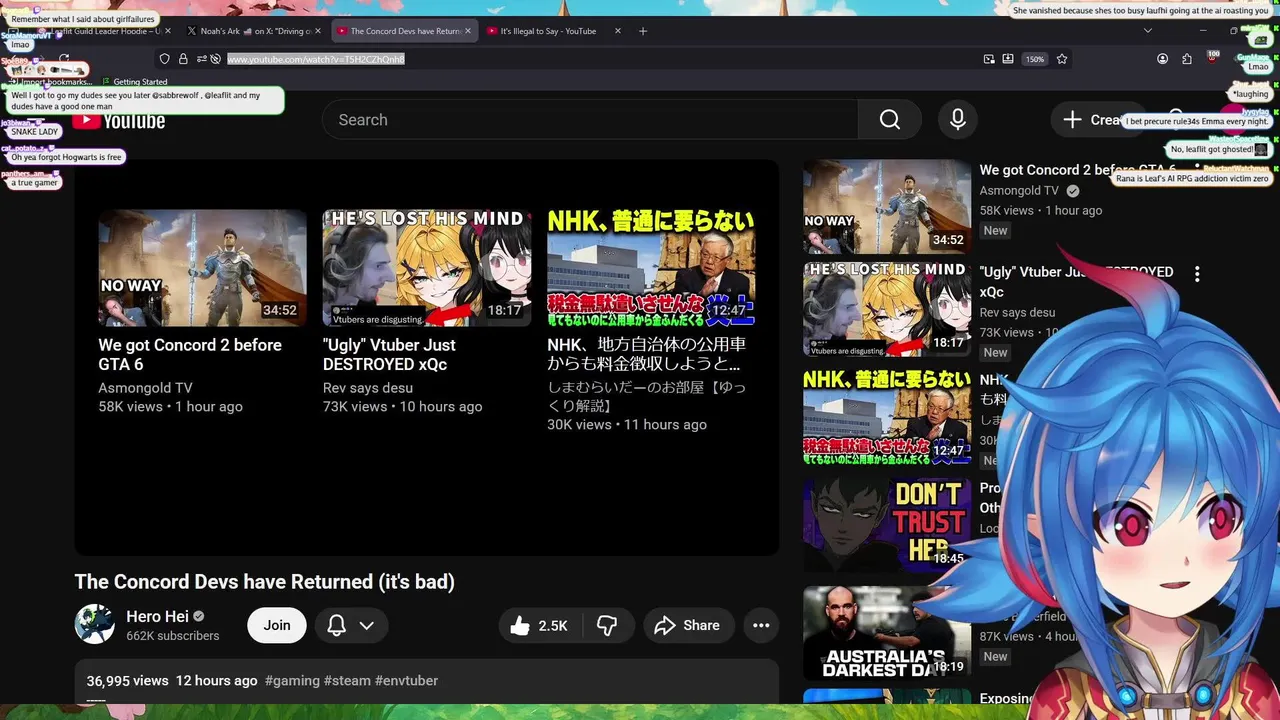This screenshot has width=1280, height=720.
Task: Click the red extension badge icon showing 100
Action: 1213,58
